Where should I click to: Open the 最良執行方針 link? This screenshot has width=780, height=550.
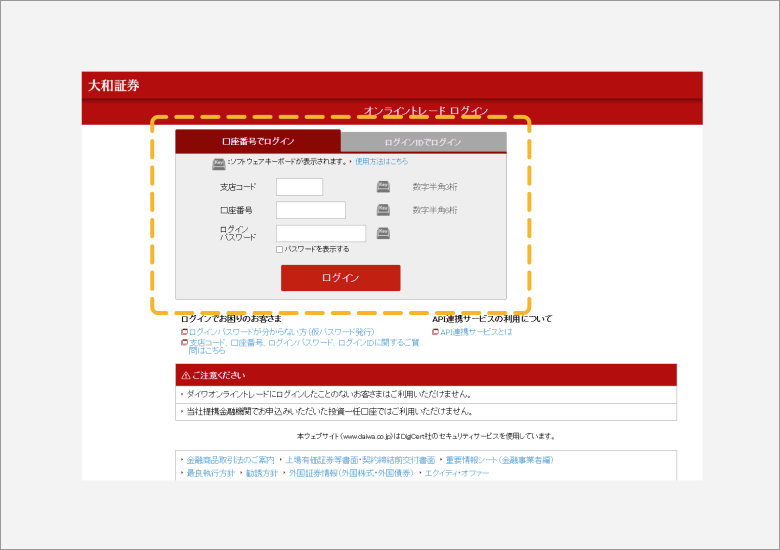coord(210,473)
